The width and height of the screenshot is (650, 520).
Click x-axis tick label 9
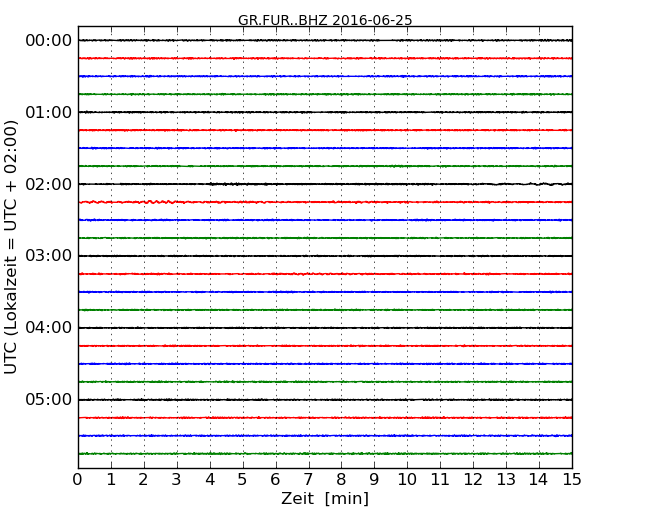374,479
